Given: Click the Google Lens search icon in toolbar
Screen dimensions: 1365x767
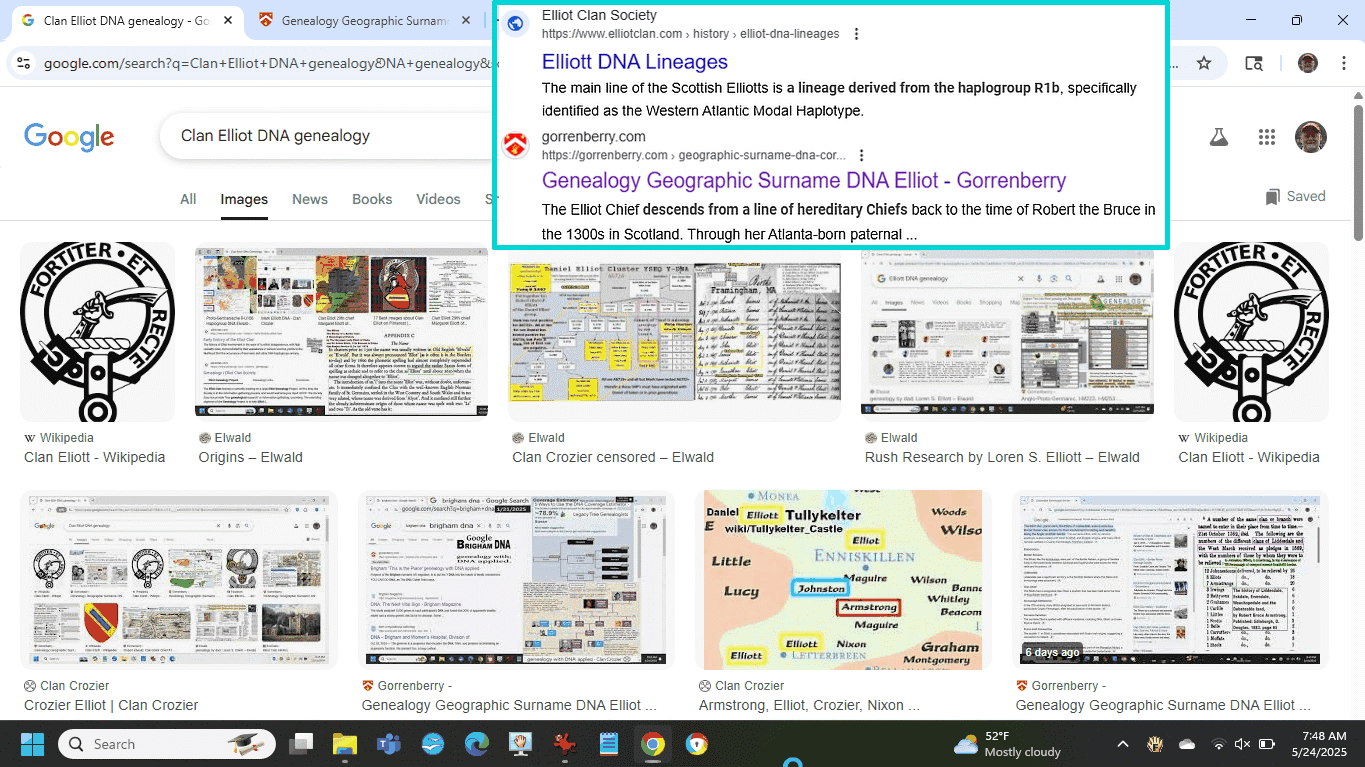Looking at the screenshot, I should 1254,63.
